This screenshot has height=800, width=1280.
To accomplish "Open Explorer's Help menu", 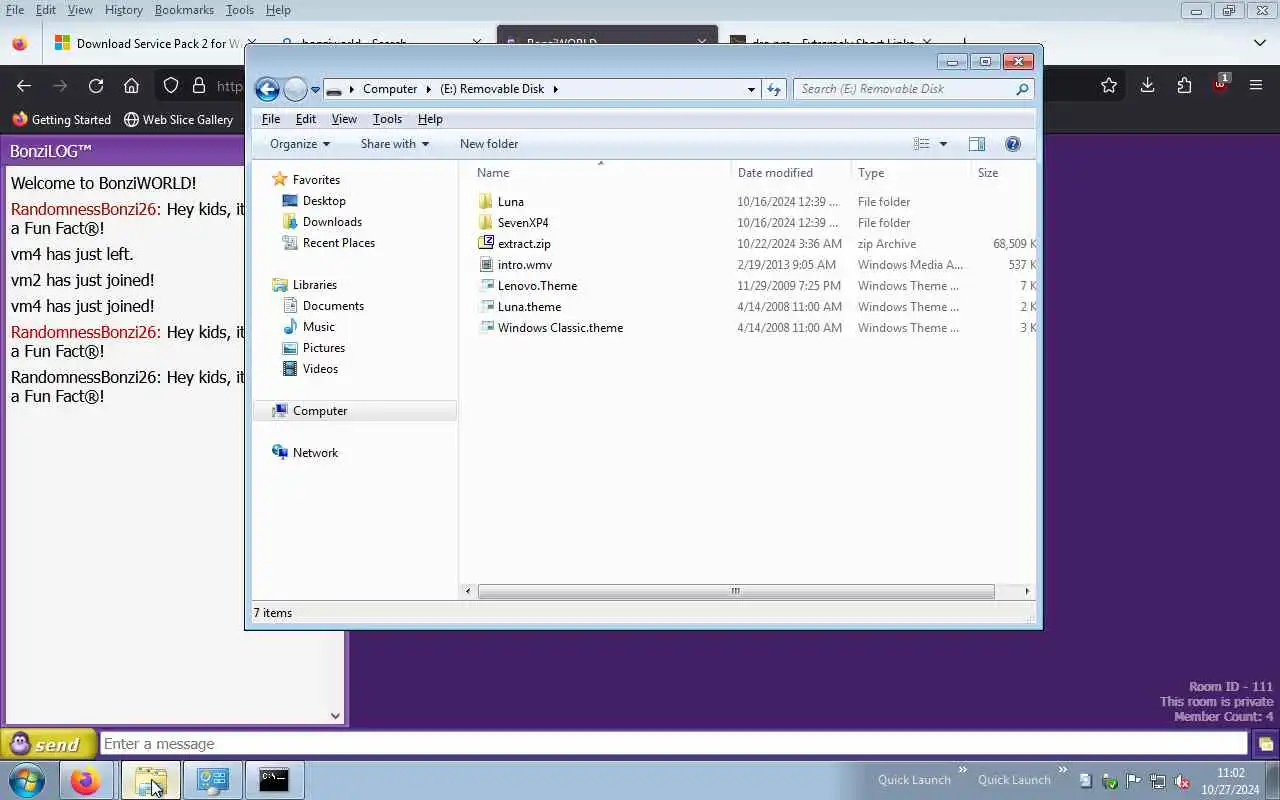I will [430, 119].
